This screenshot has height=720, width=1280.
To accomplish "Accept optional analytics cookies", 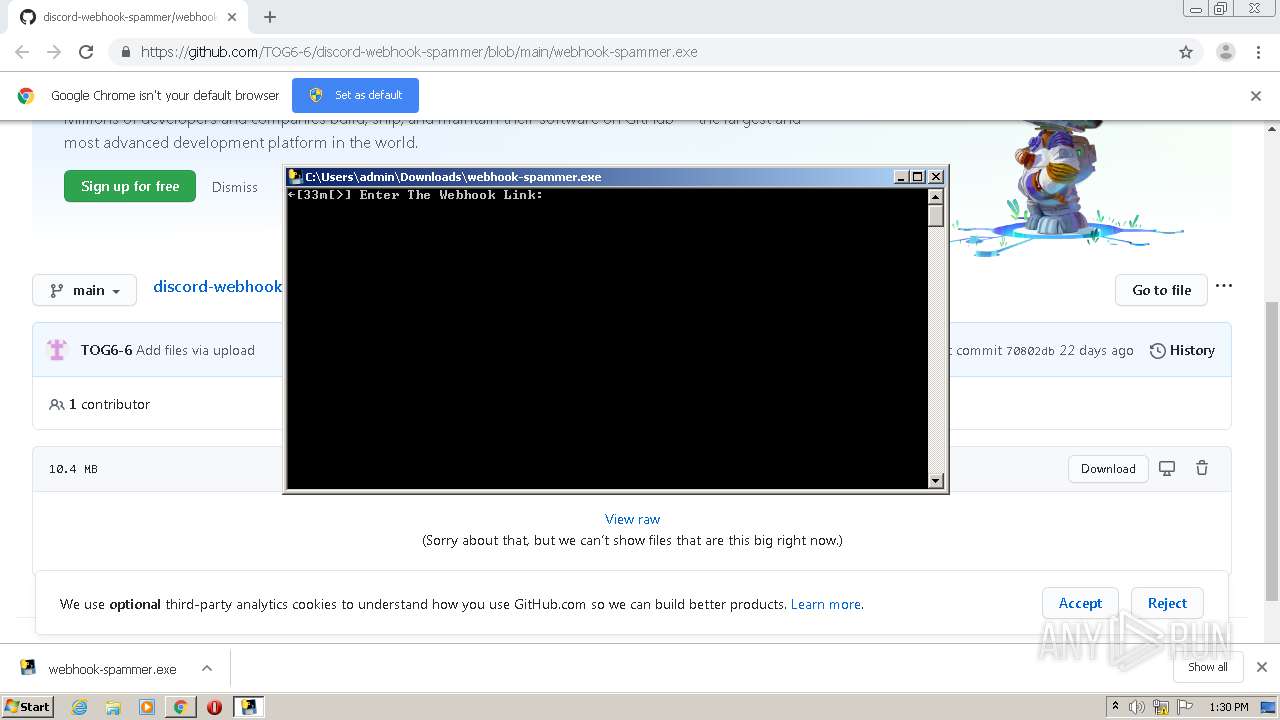I will coord(1080,603).
